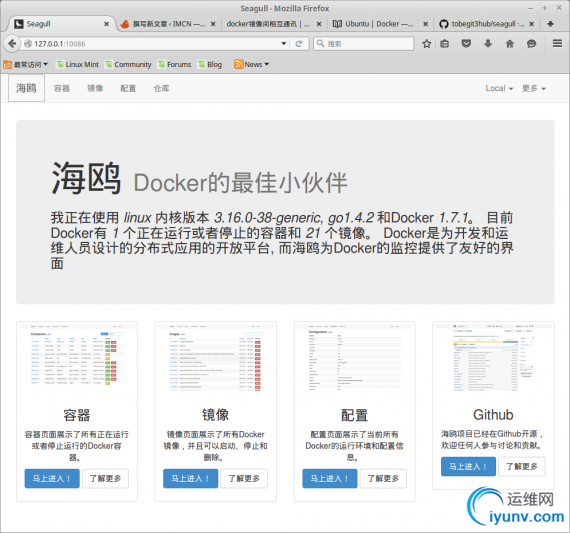Open the Blog bookmark
This screenshot has width=570, height=533.
click(x=210, y=65)
